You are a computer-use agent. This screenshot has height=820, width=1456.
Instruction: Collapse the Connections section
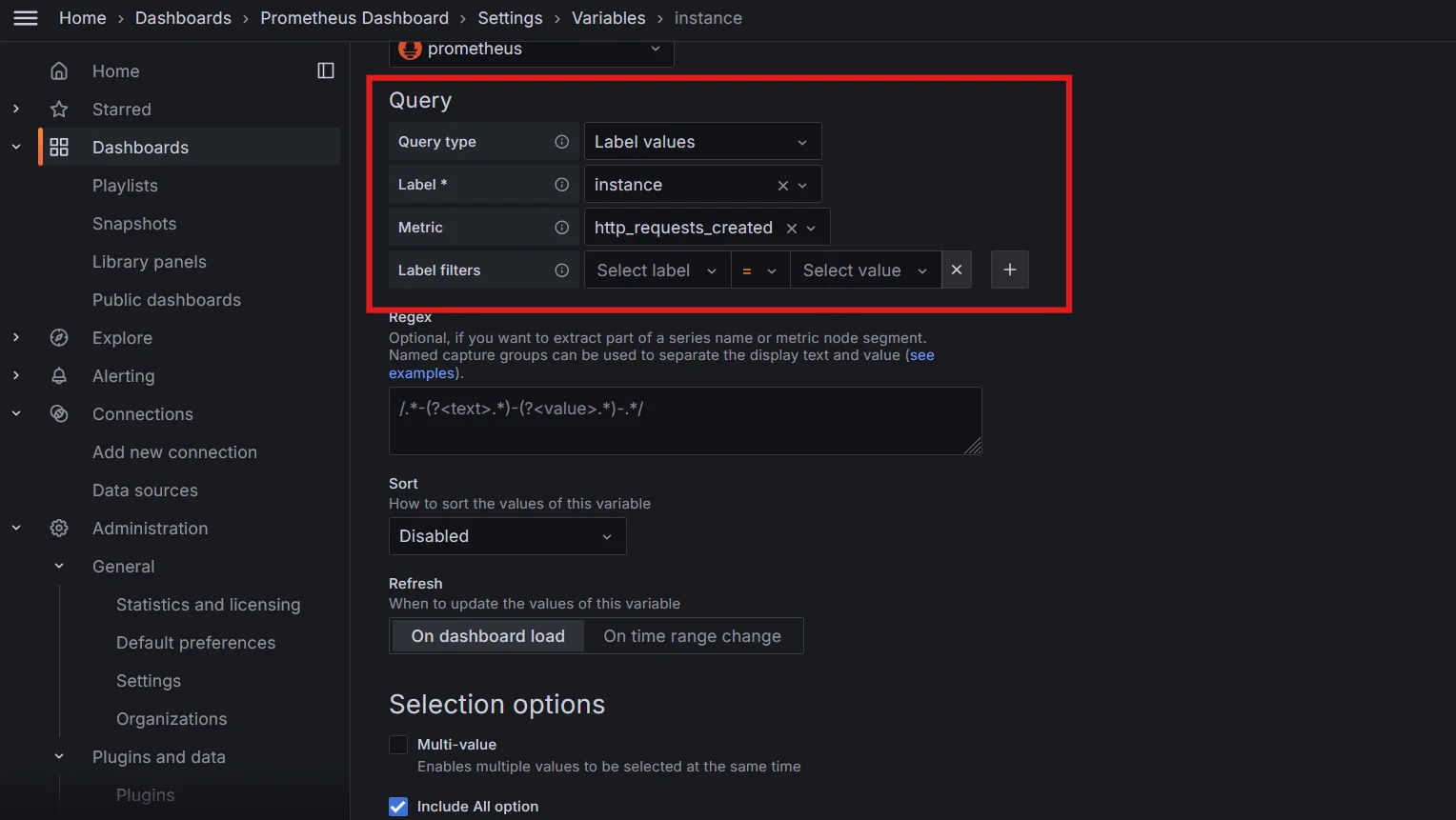pyautogui.click(x=16, y=414)
